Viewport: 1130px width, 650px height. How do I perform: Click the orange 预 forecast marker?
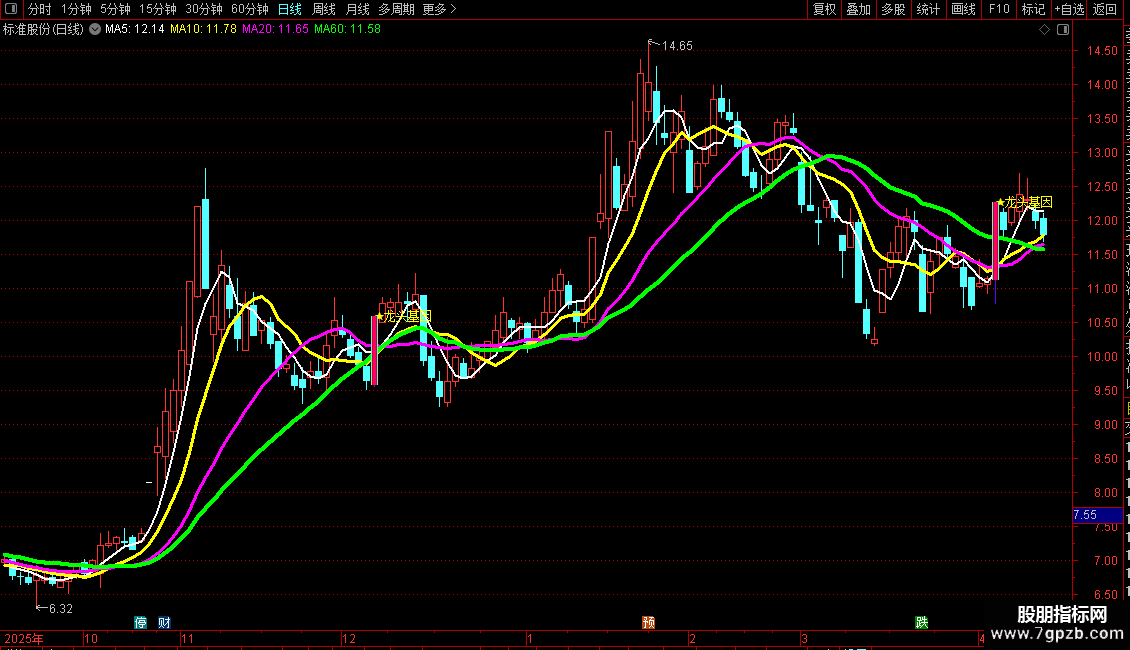(x=649, y=623)
